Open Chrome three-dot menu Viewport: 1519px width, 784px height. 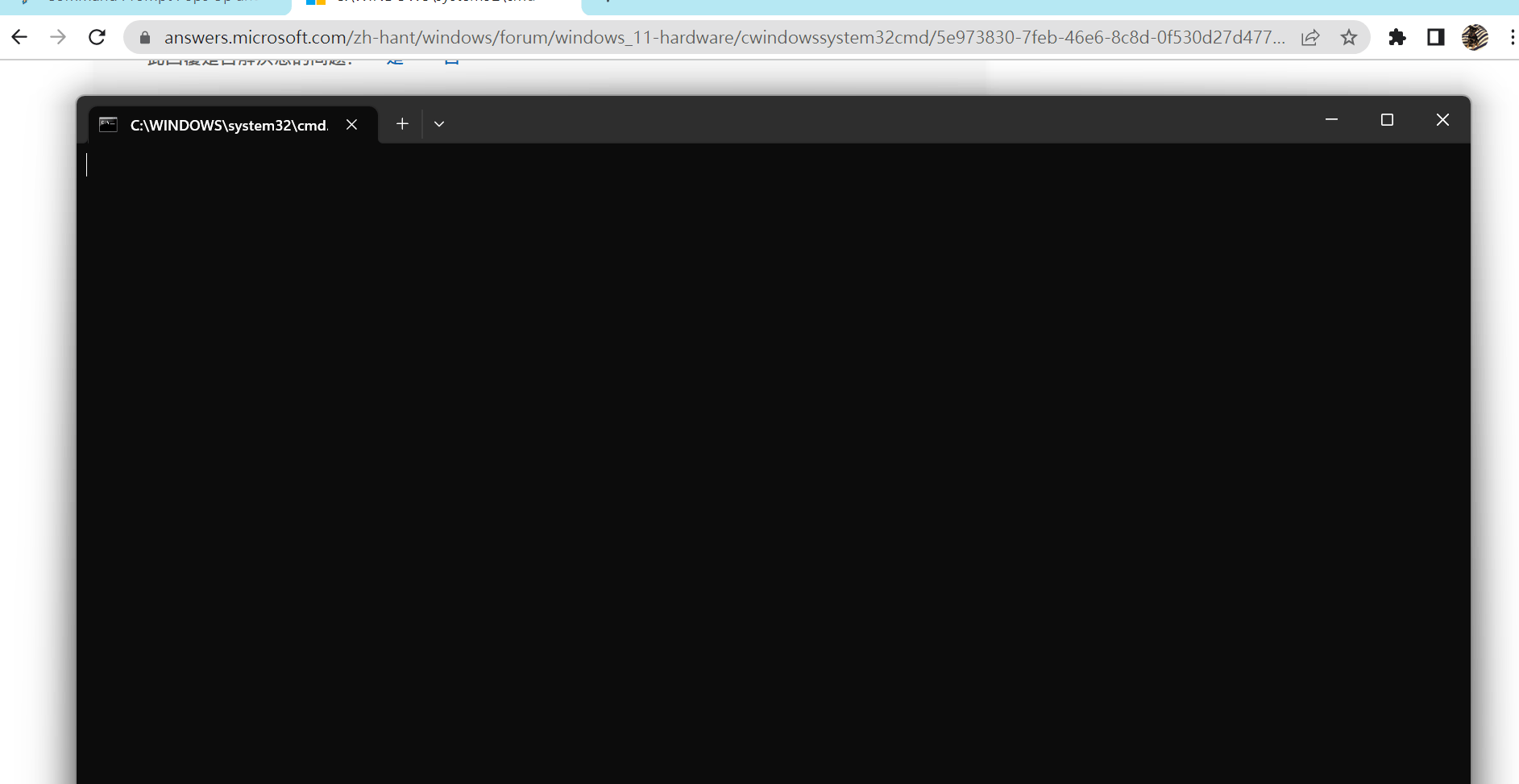click(1512, 37)
